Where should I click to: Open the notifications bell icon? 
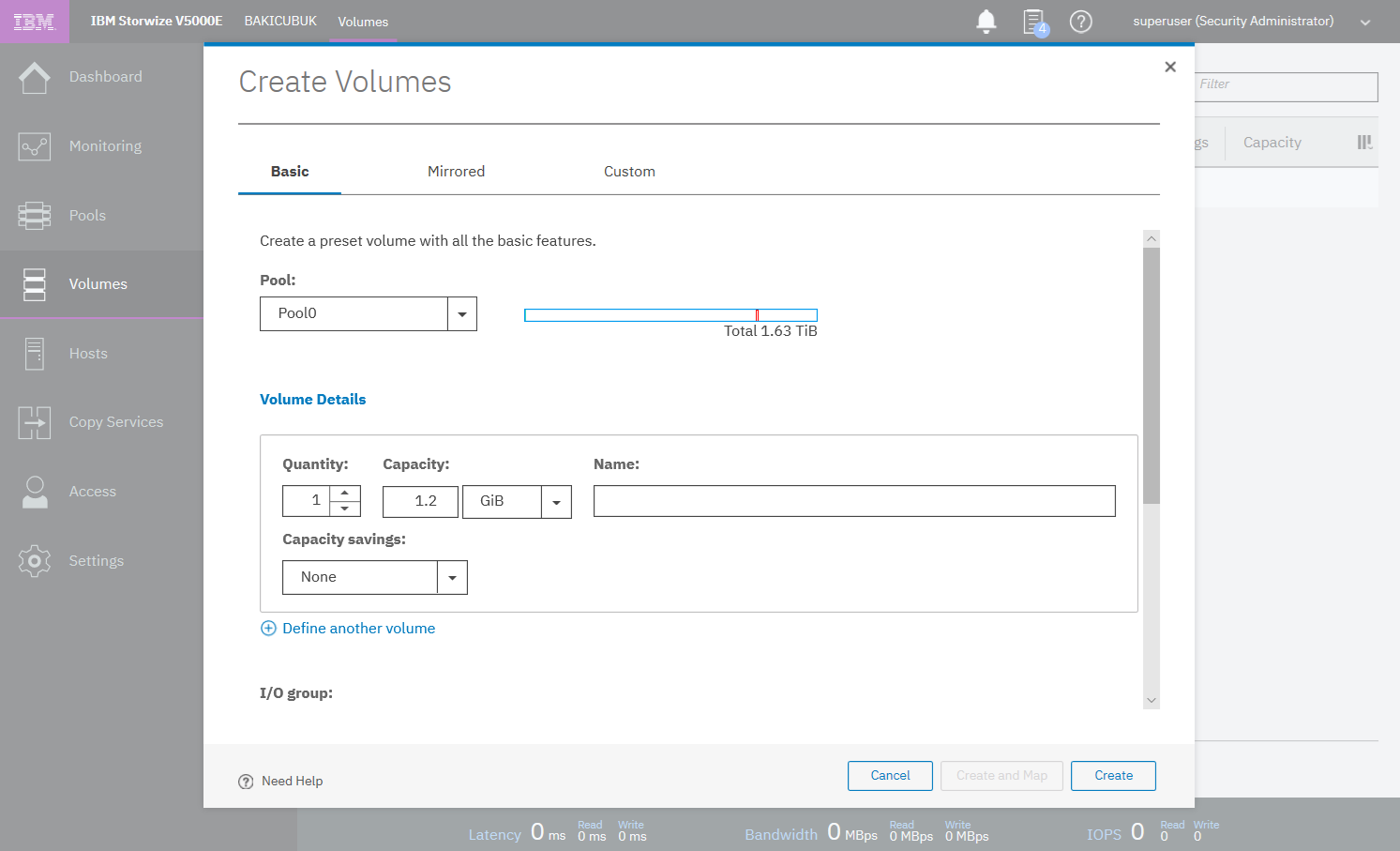pos(986,22)
